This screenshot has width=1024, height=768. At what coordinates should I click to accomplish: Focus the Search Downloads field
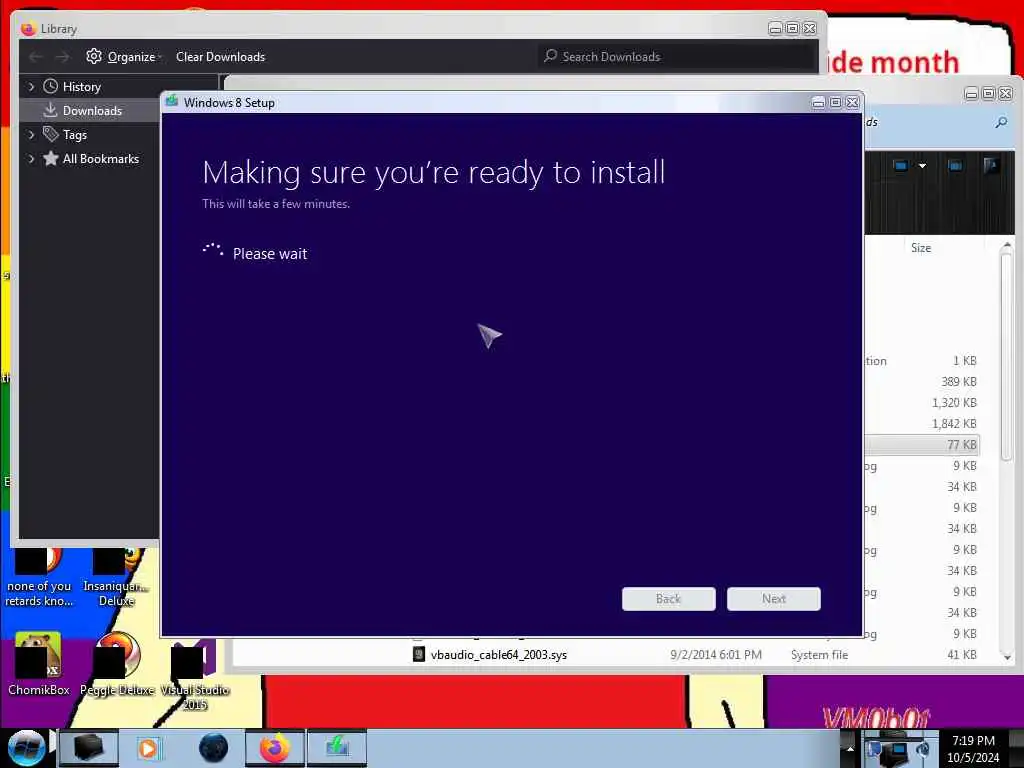677,57
